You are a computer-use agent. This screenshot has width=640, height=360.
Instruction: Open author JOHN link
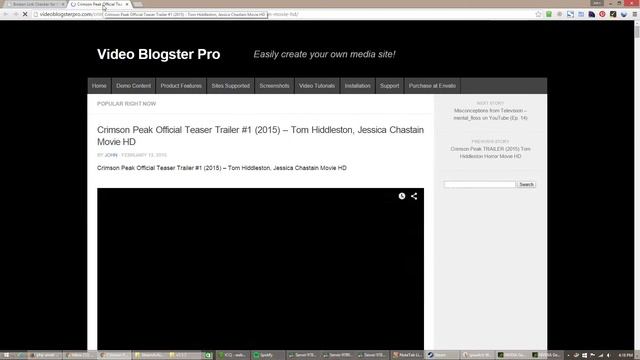[x=111, y=155]
